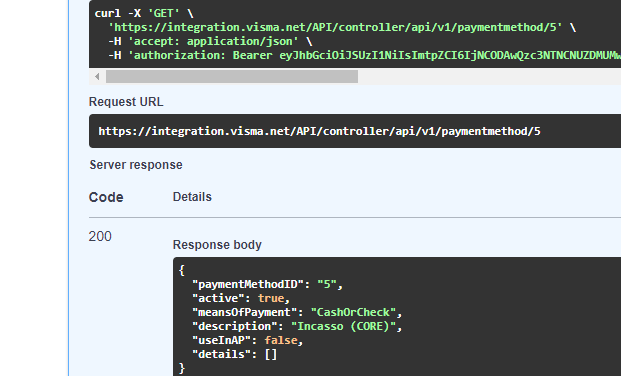This screenshot has width=621, height=376.
Task: Click the authorization Bearer token line
Action: tap(364, 55)
